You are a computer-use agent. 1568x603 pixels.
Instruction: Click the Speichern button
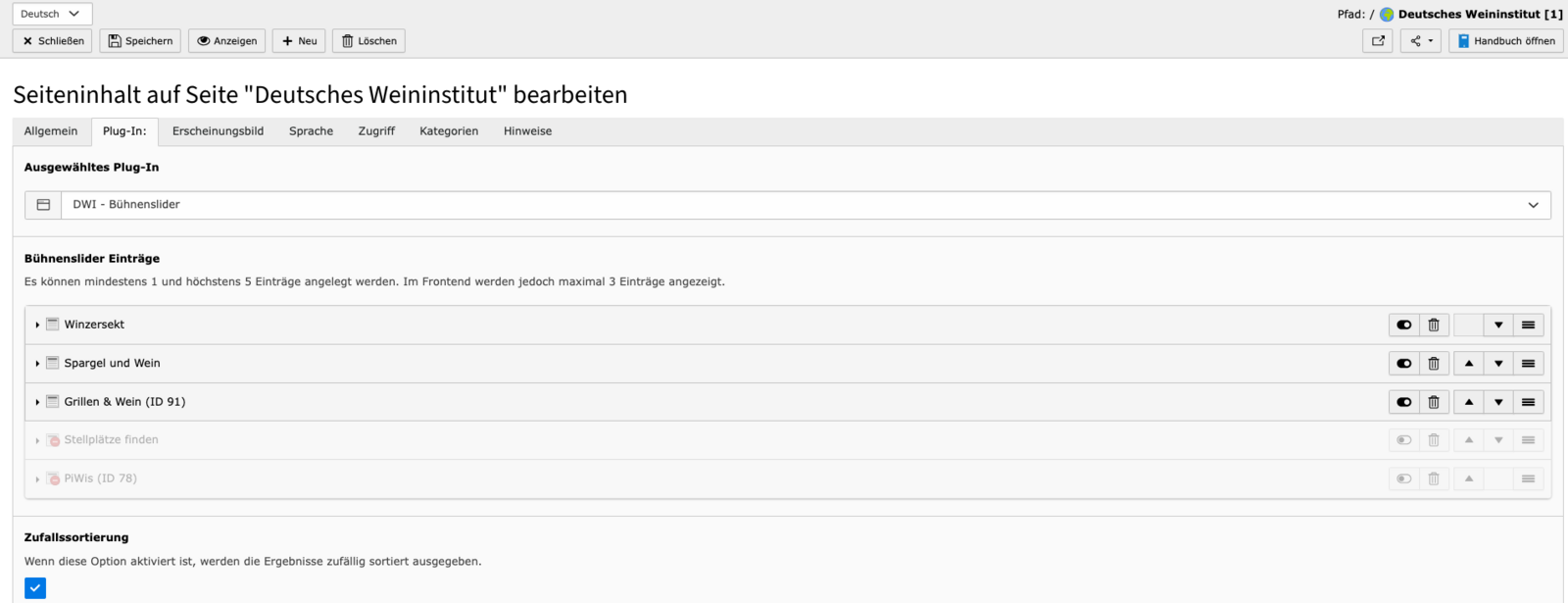coord(141,41)
